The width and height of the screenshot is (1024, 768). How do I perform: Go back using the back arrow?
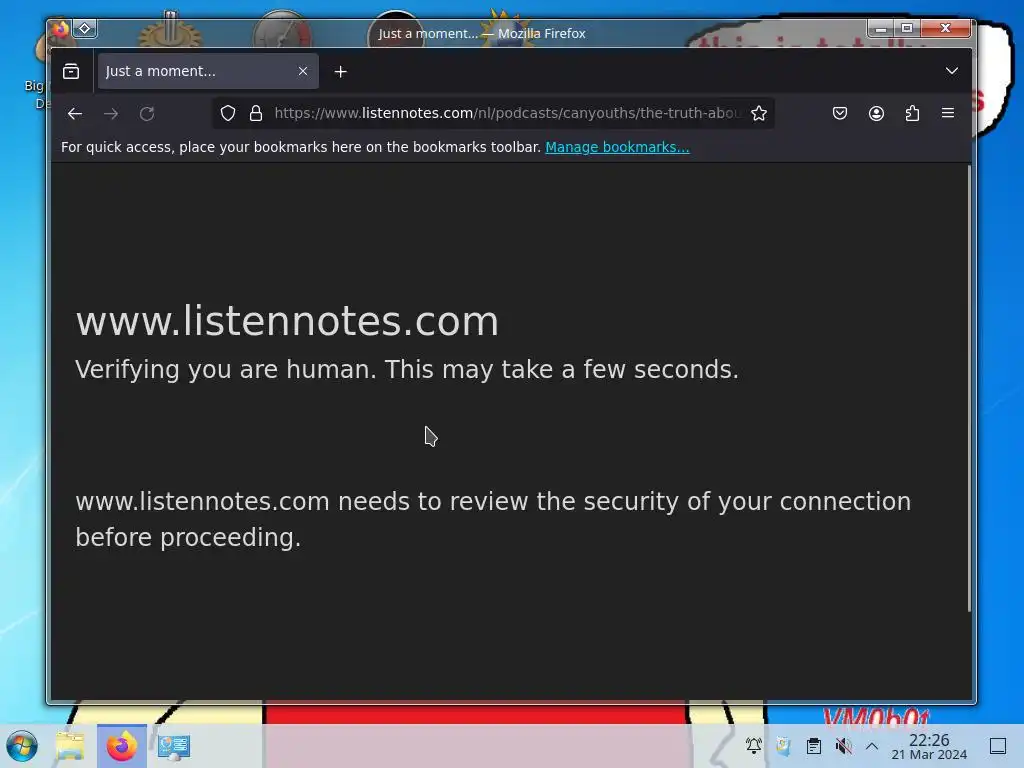(74, 114)
